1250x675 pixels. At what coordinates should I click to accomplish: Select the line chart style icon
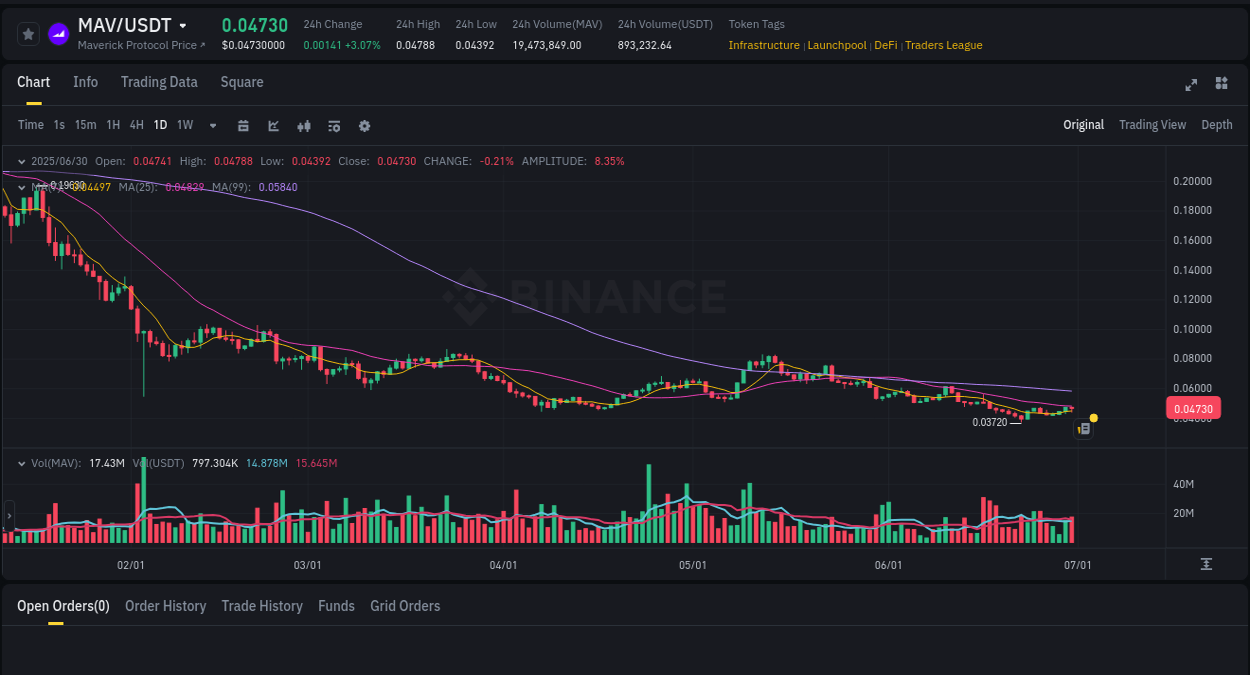click(273, 125)
